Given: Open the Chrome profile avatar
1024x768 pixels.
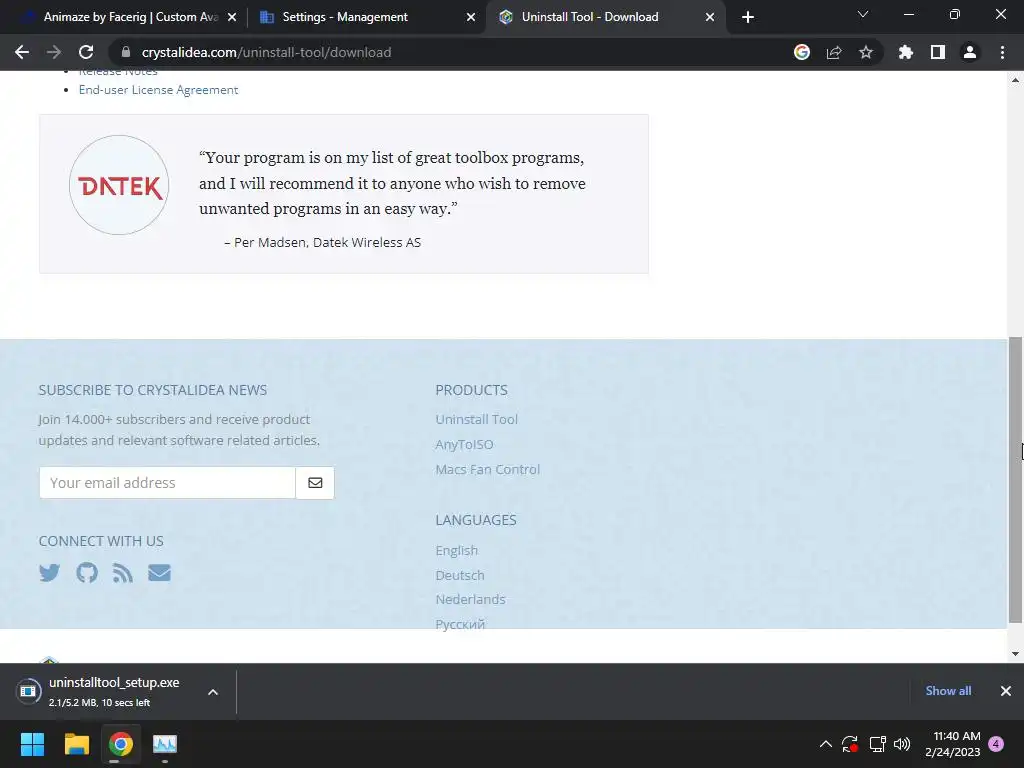Looking at the screenshot, I should (x=970, y=52).
